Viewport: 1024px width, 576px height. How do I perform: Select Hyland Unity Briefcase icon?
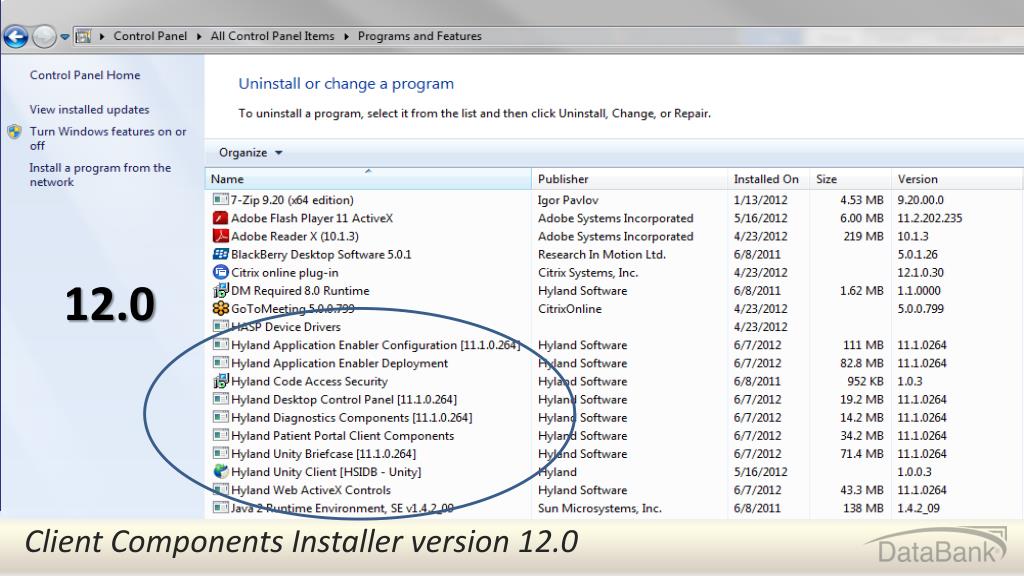(x=221, y=453)
